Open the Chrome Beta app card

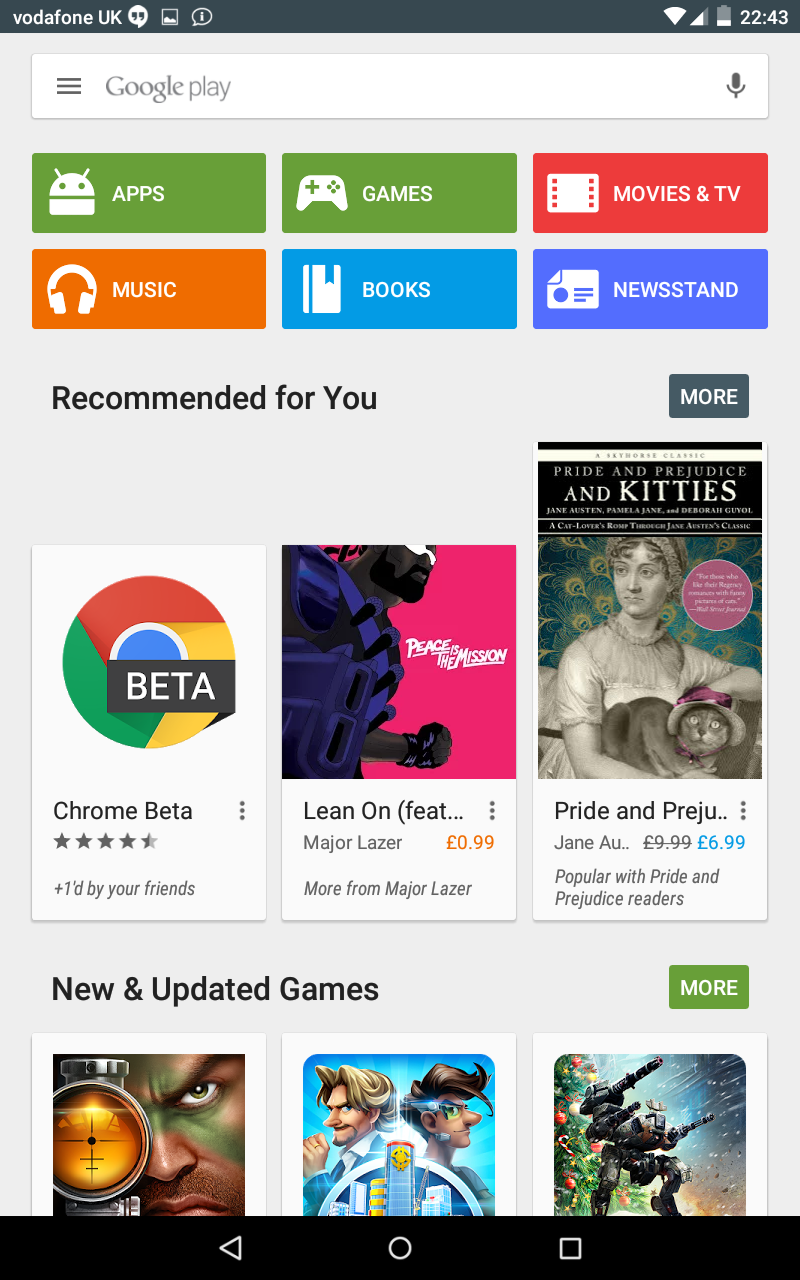coord(149,732)
